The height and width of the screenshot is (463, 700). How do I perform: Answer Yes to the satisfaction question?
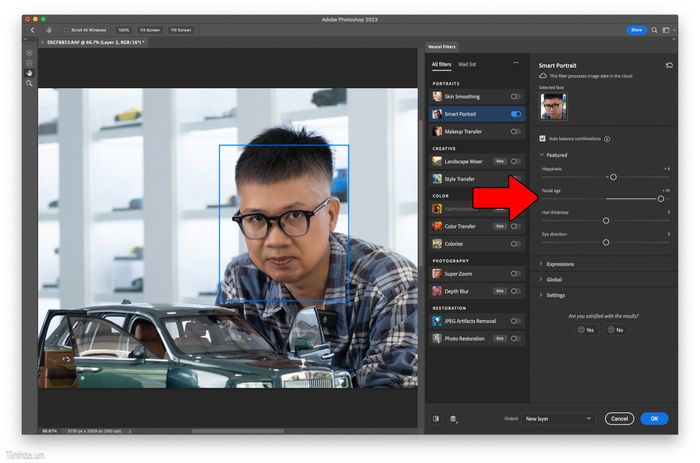pyautogui.click(x=586, y=330)
